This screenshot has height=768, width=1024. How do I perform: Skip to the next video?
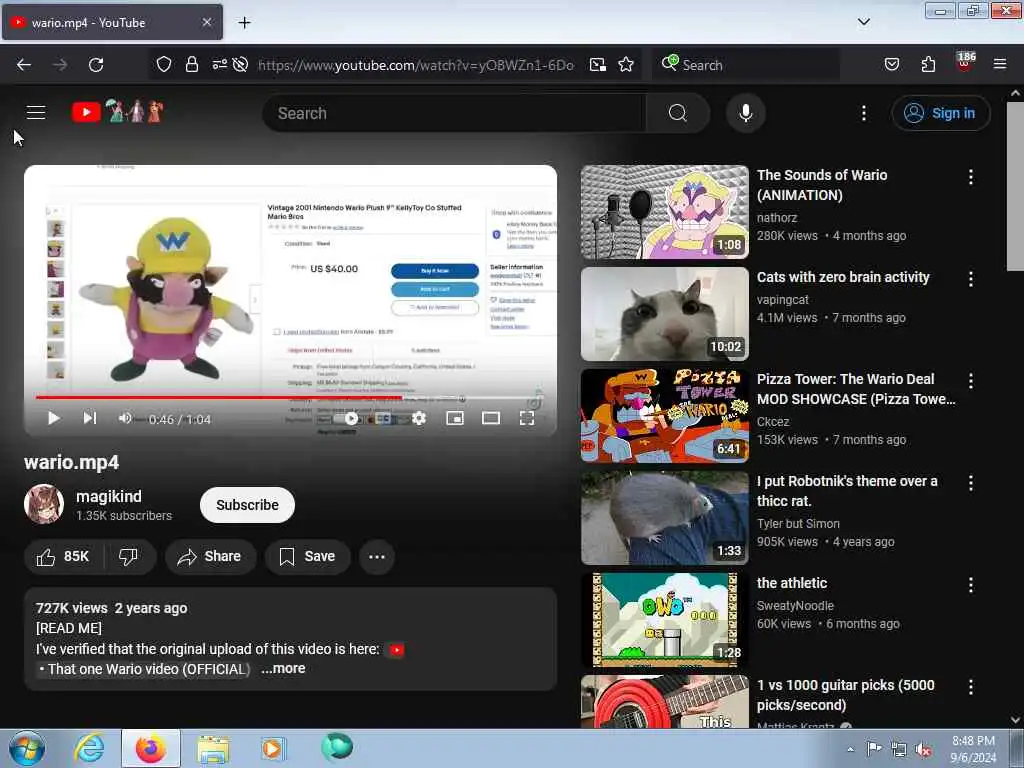pyautogui.click(x=89, y=418)
